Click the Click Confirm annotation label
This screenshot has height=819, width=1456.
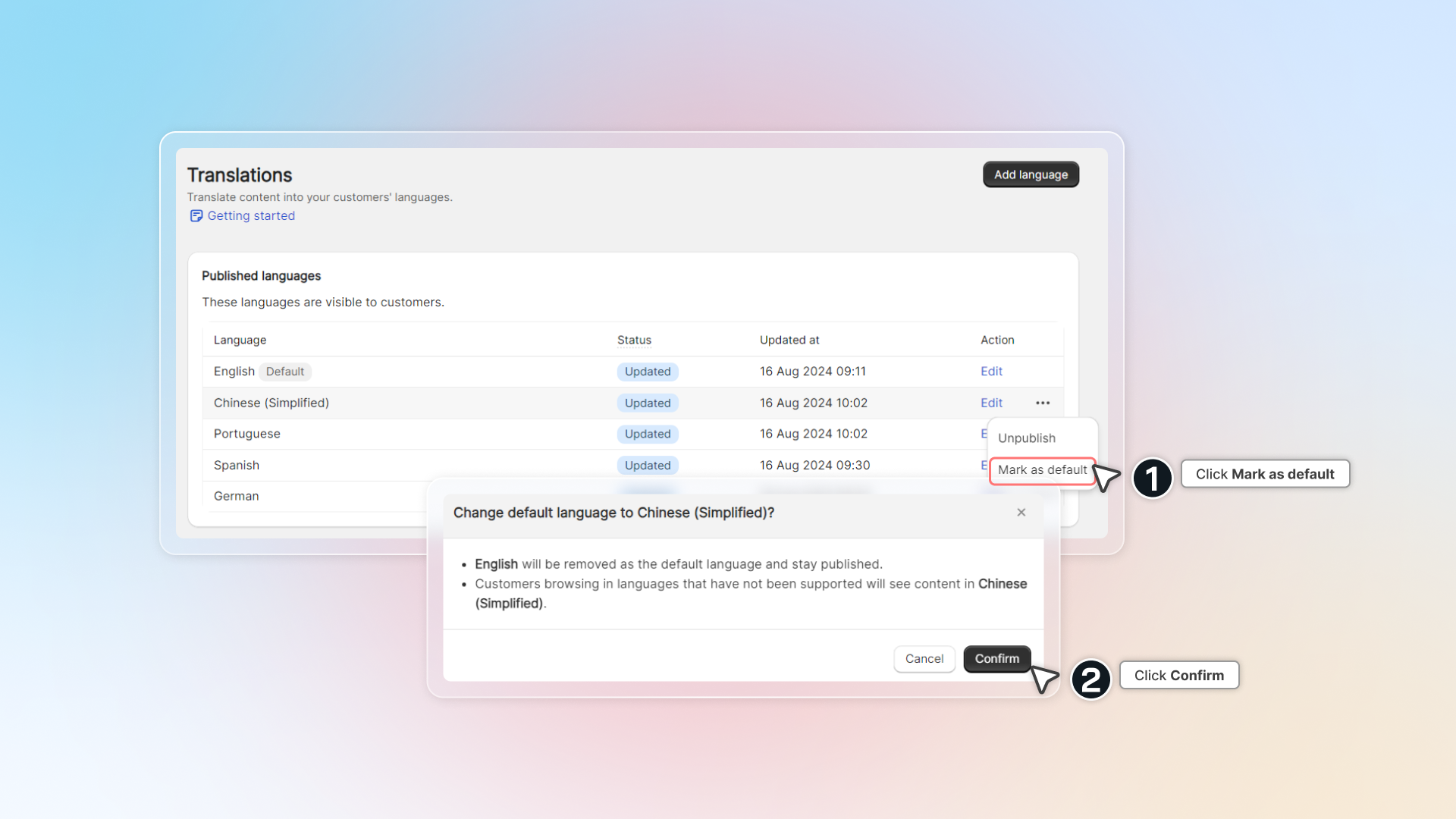pyautogui.click(x=1178, y=676)
